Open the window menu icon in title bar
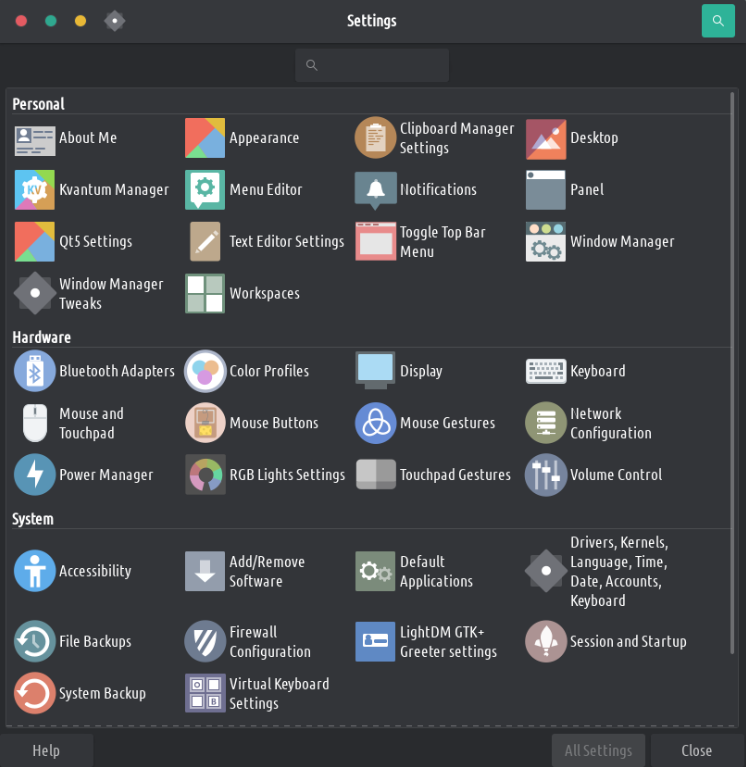 pos(115,21)
